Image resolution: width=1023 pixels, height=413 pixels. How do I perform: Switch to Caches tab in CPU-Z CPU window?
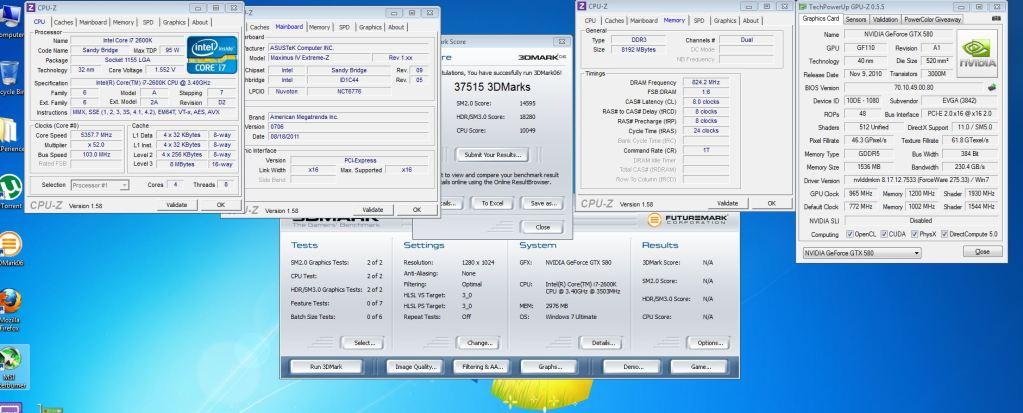click(x=63, y=22)
